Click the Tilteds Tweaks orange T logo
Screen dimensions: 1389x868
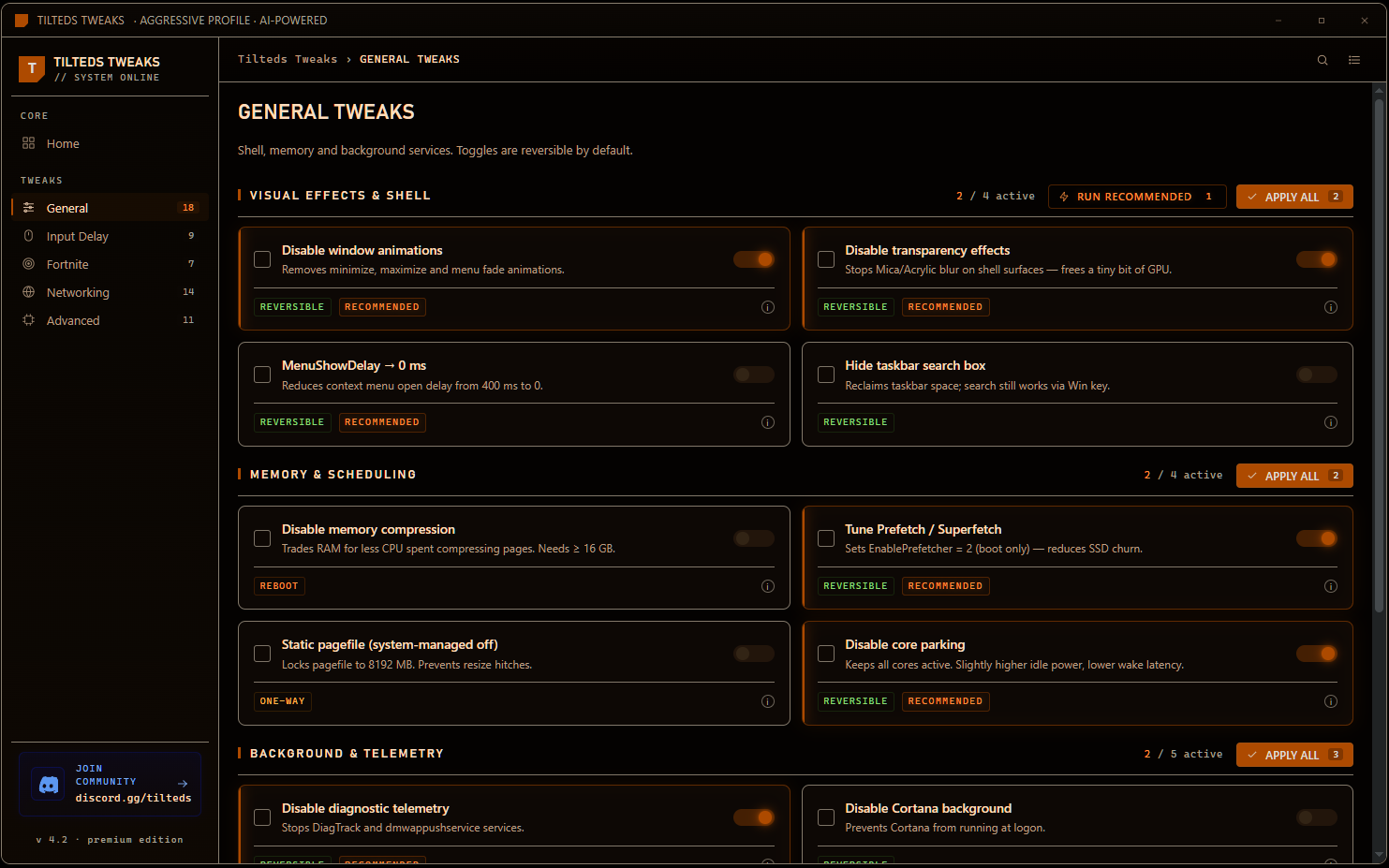point(32,68)
